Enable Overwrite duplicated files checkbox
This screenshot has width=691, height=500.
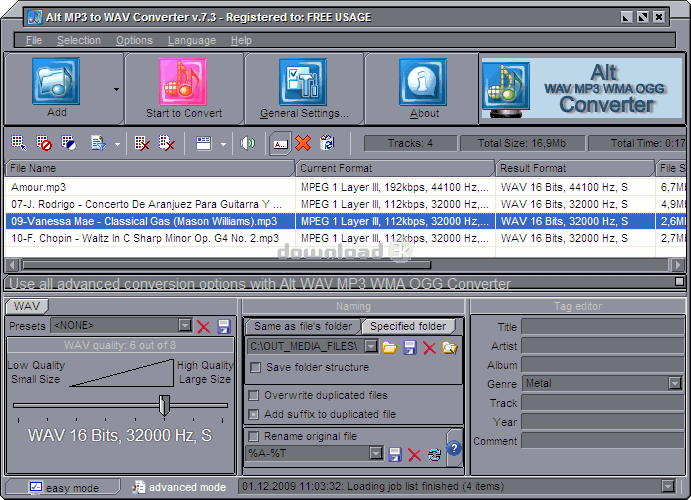tap(253, 395)
